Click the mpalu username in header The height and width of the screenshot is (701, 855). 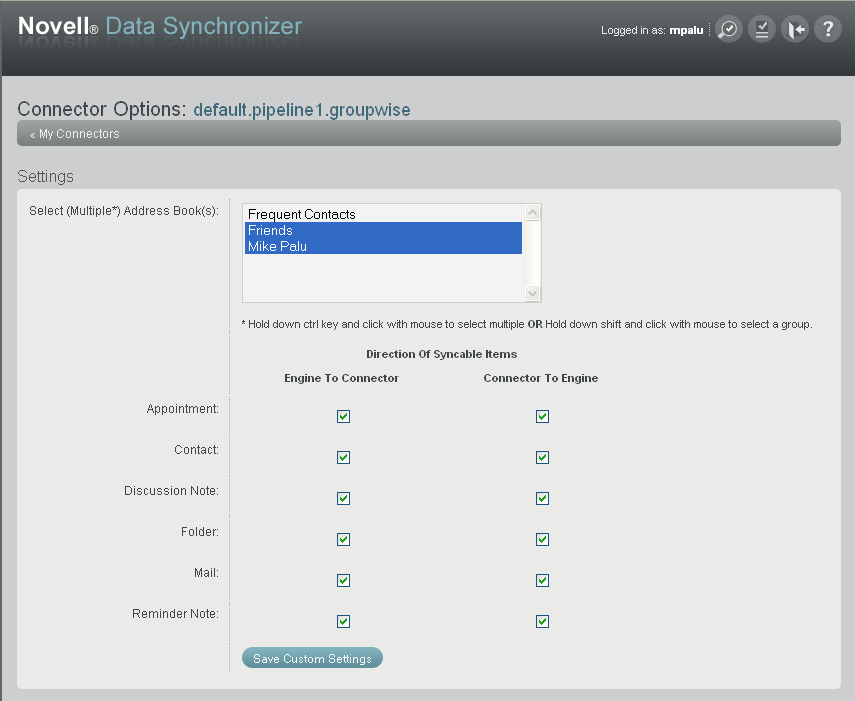(686, 30)
